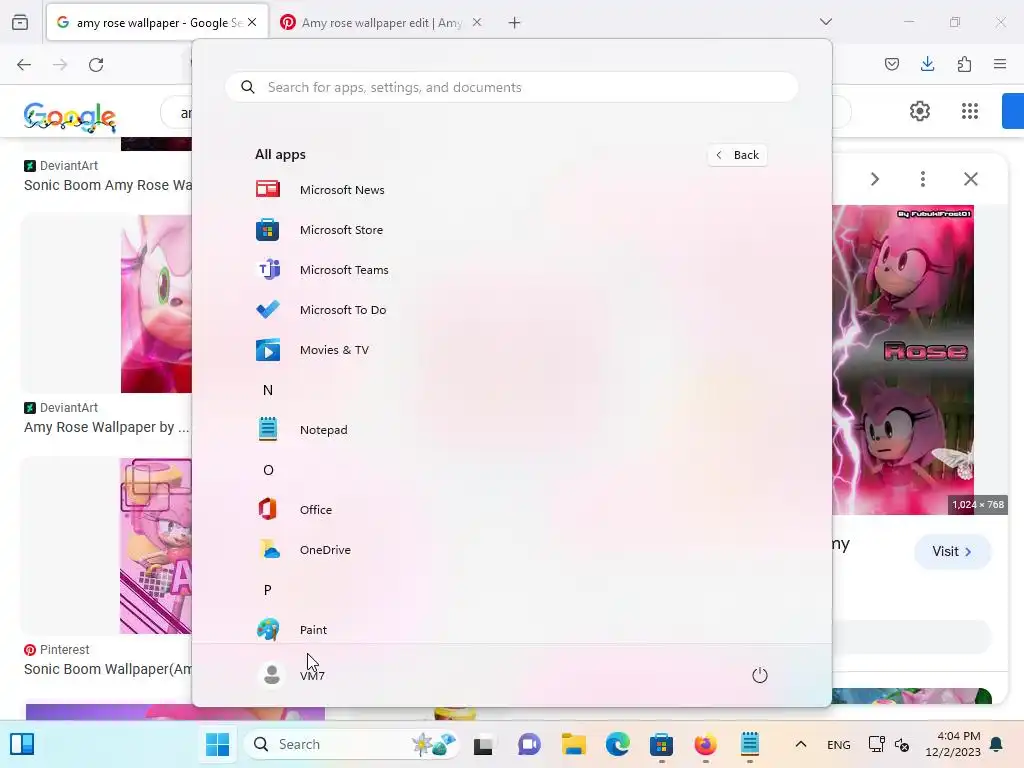This screenshot has height=768, width=1024.
Task: Click ENG language indicator in tray
Action: 839,744
